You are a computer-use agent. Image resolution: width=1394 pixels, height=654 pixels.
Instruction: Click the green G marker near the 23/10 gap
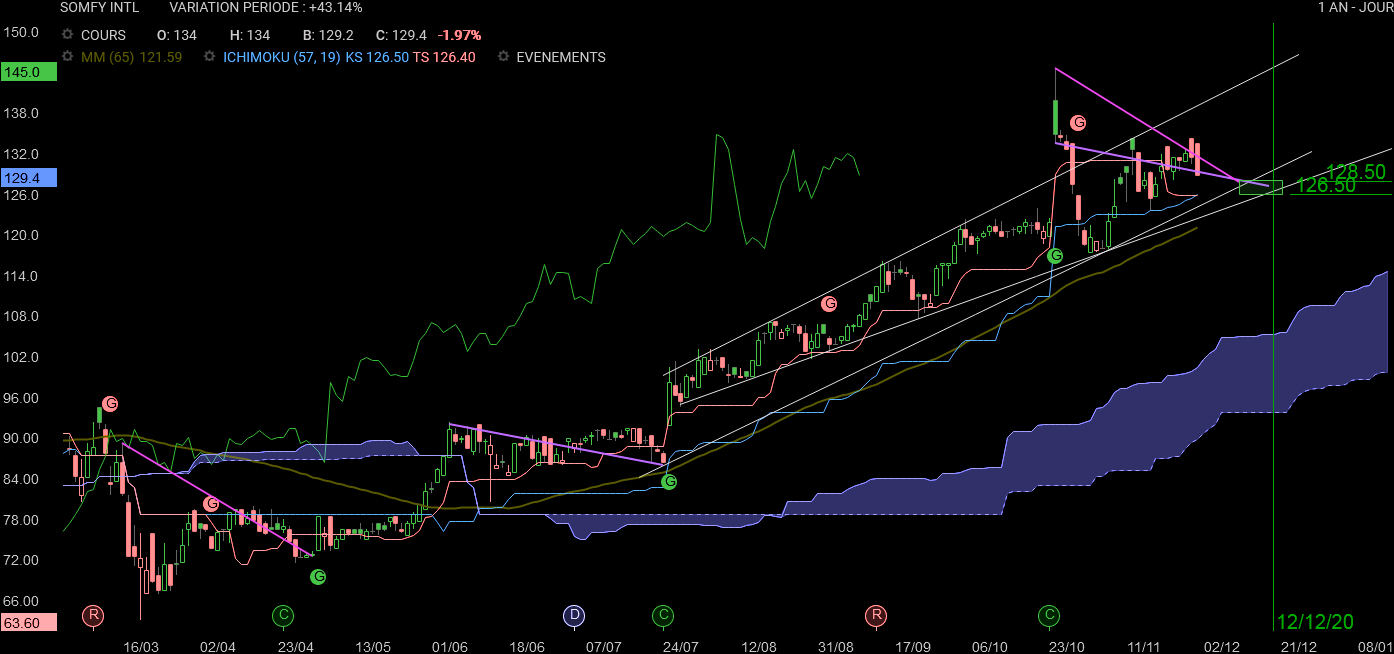point(1055,256)
